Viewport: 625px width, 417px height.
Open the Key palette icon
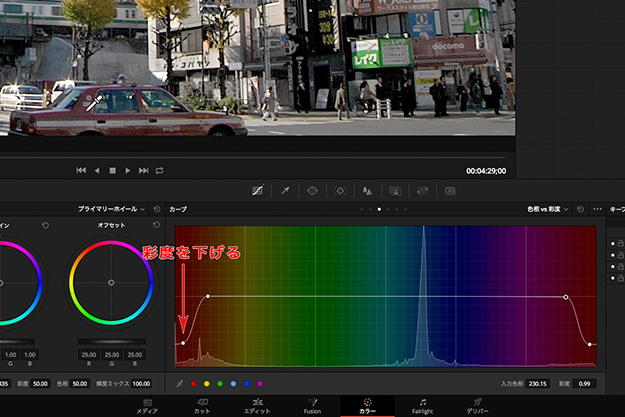coord(395,190)
